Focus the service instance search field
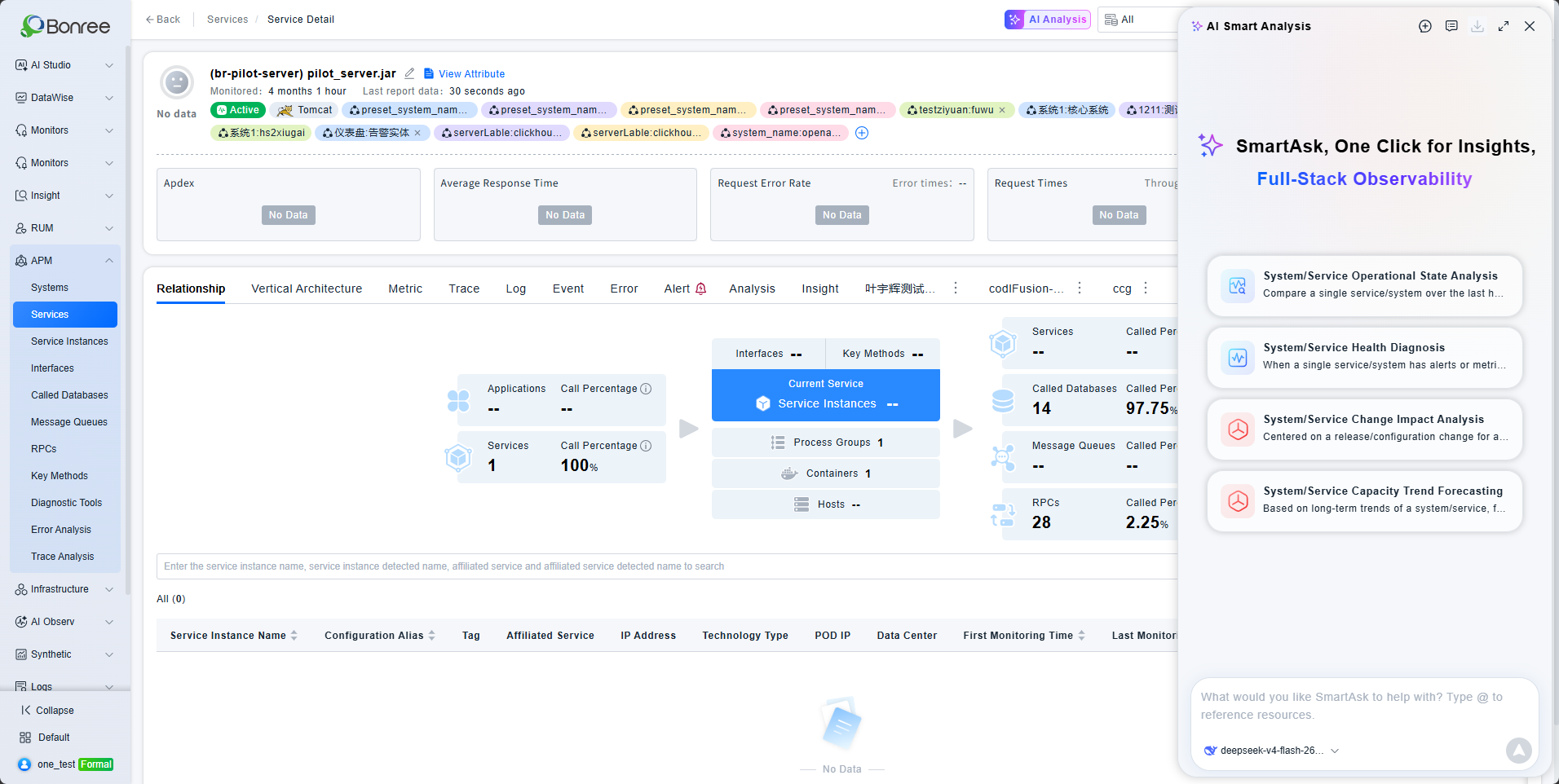This screenshot has height=784, width=1559. 667,566
